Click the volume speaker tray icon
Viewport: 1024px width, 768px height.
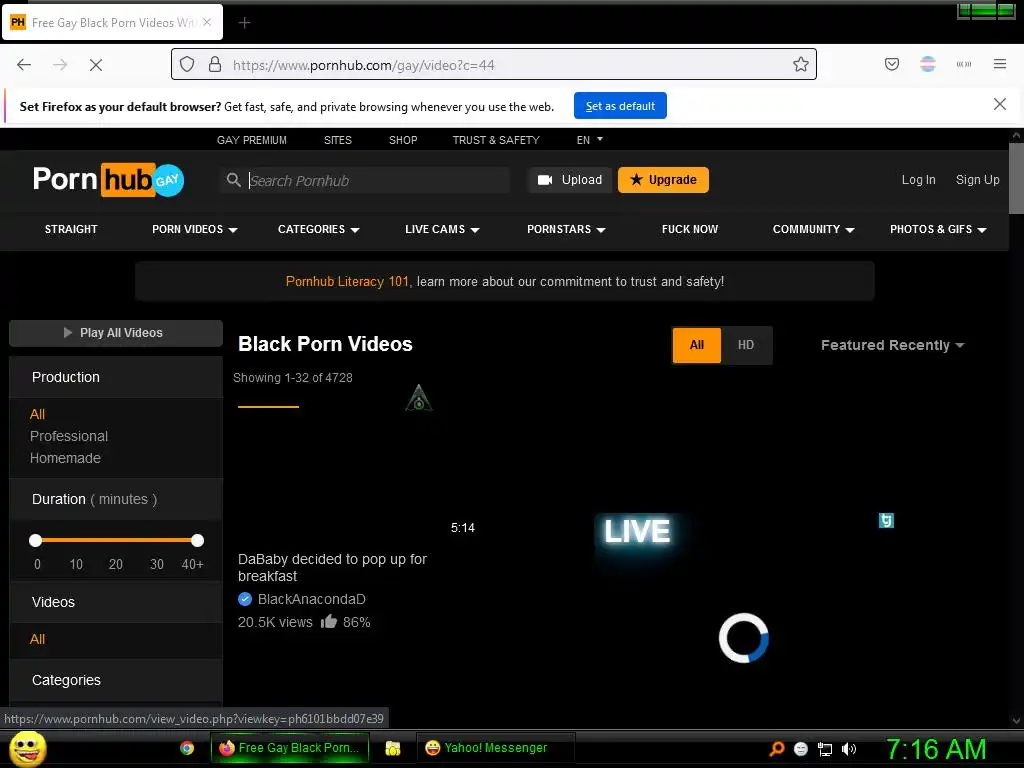point(849,749)
